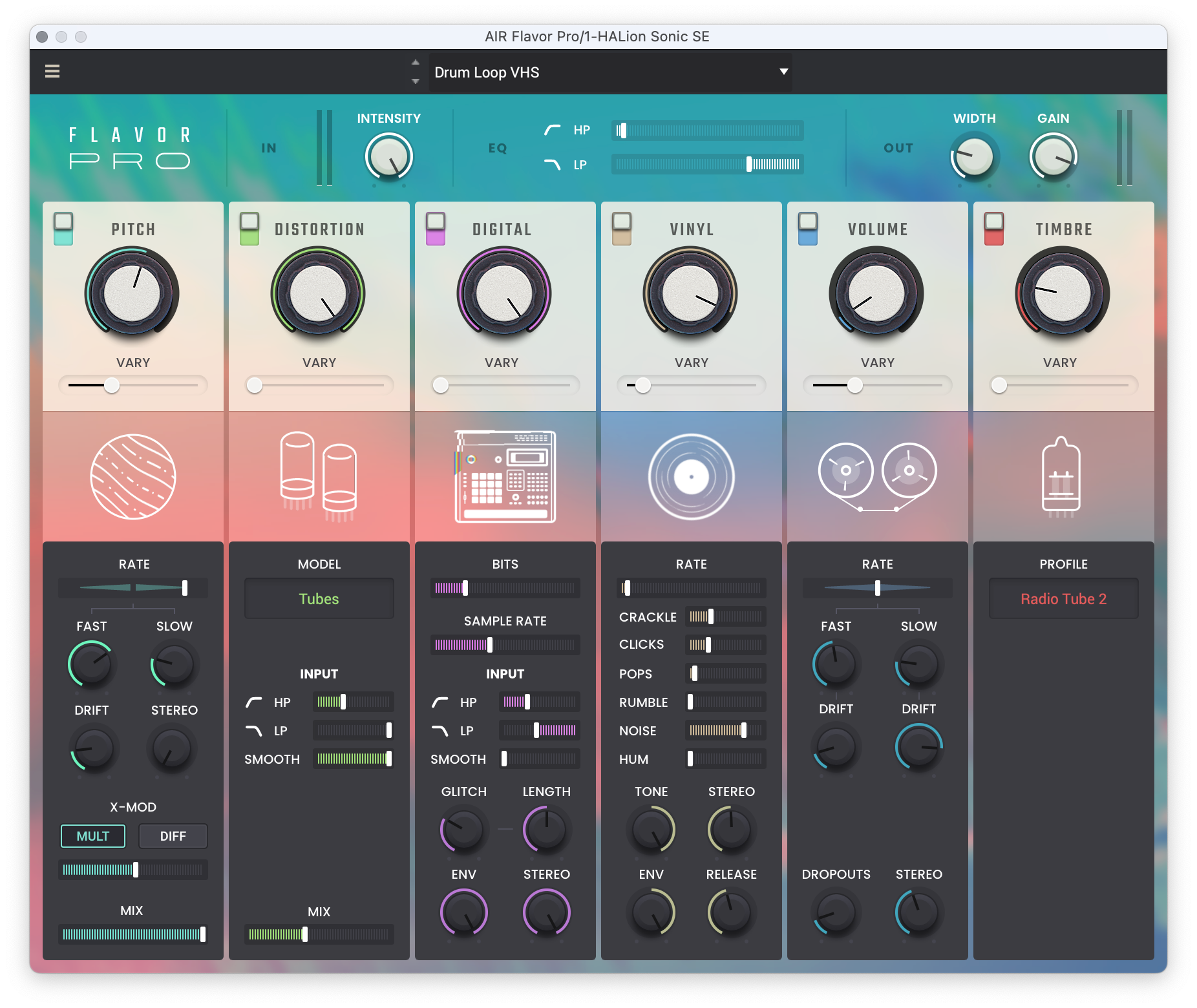Click the Volume Dropouts knob
The image size is (1197, 1008).
836,912
